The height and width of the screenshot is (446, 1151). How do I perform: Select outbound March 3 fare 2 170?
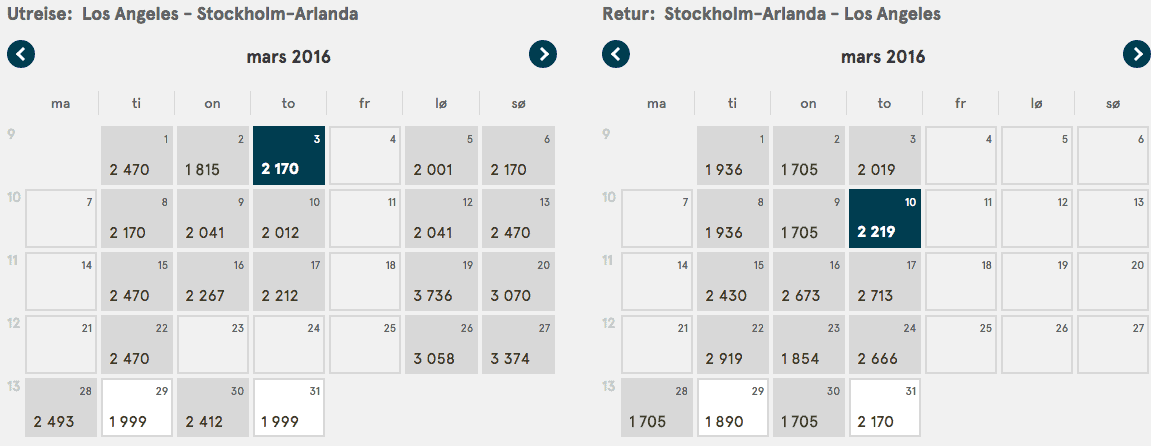[x=288, y=155]
